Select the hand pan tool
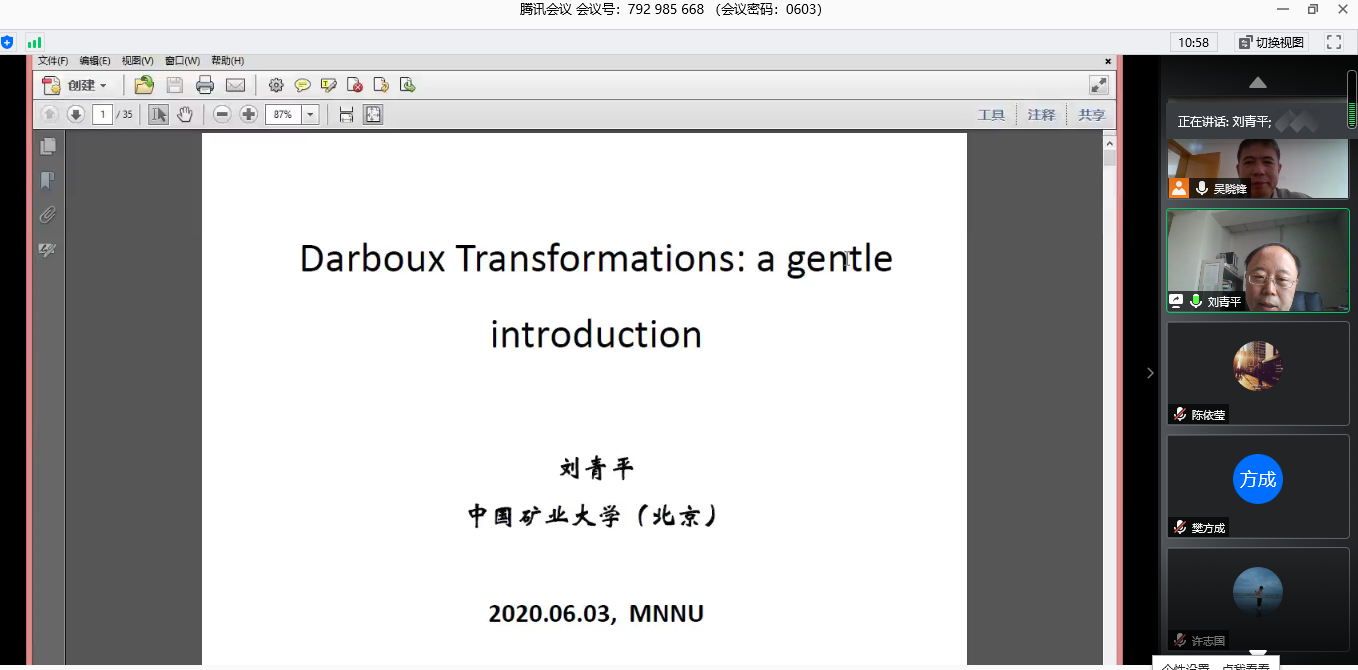 [x=185, y=115]
